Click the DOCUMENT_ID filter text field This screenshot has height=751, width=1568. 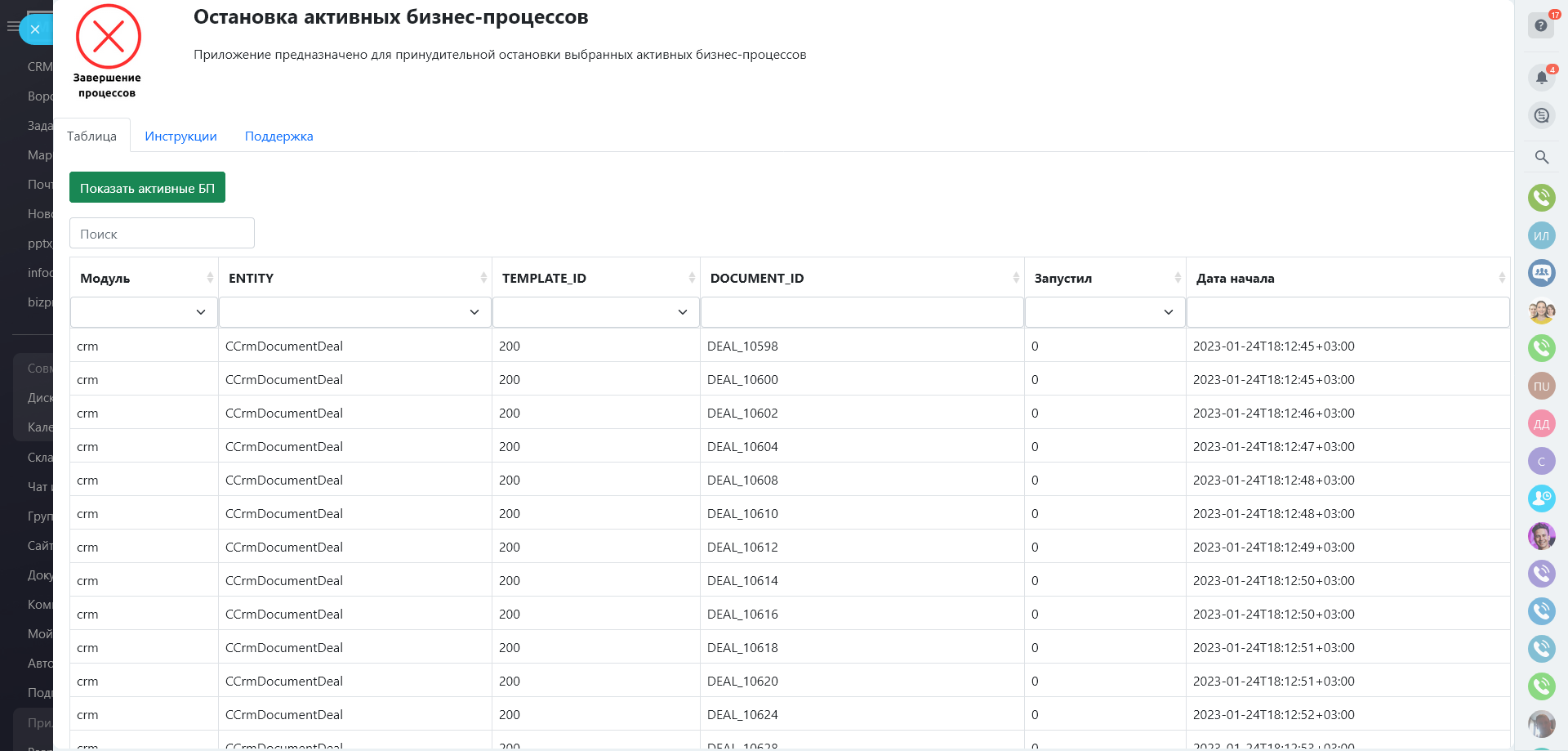tap(862, 312)
